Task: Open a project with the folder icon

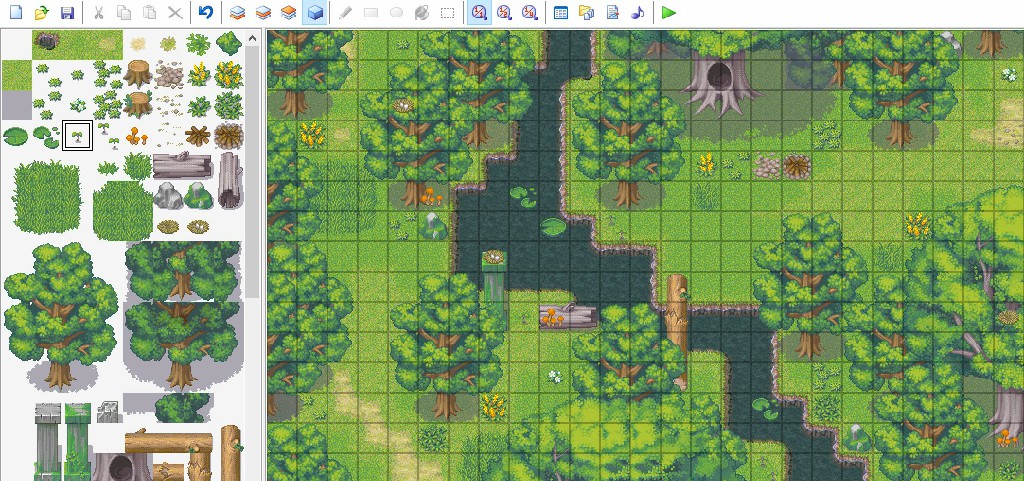Action: (x=41, y=12)
